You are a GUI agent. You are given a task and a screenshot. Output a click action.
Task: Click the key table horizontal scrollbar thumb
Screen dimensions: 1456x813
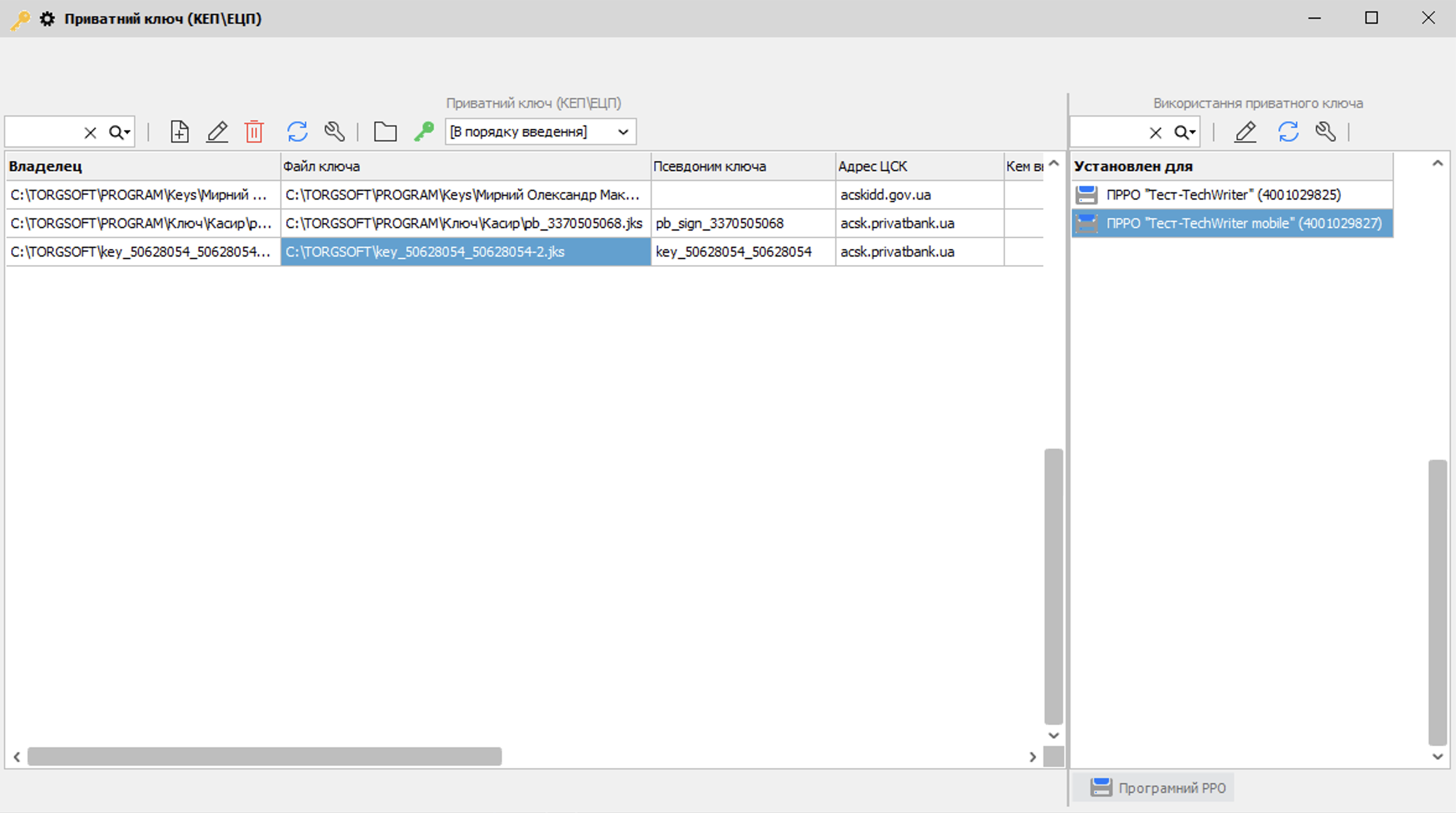pyautogui.click(x=265, y=756)
